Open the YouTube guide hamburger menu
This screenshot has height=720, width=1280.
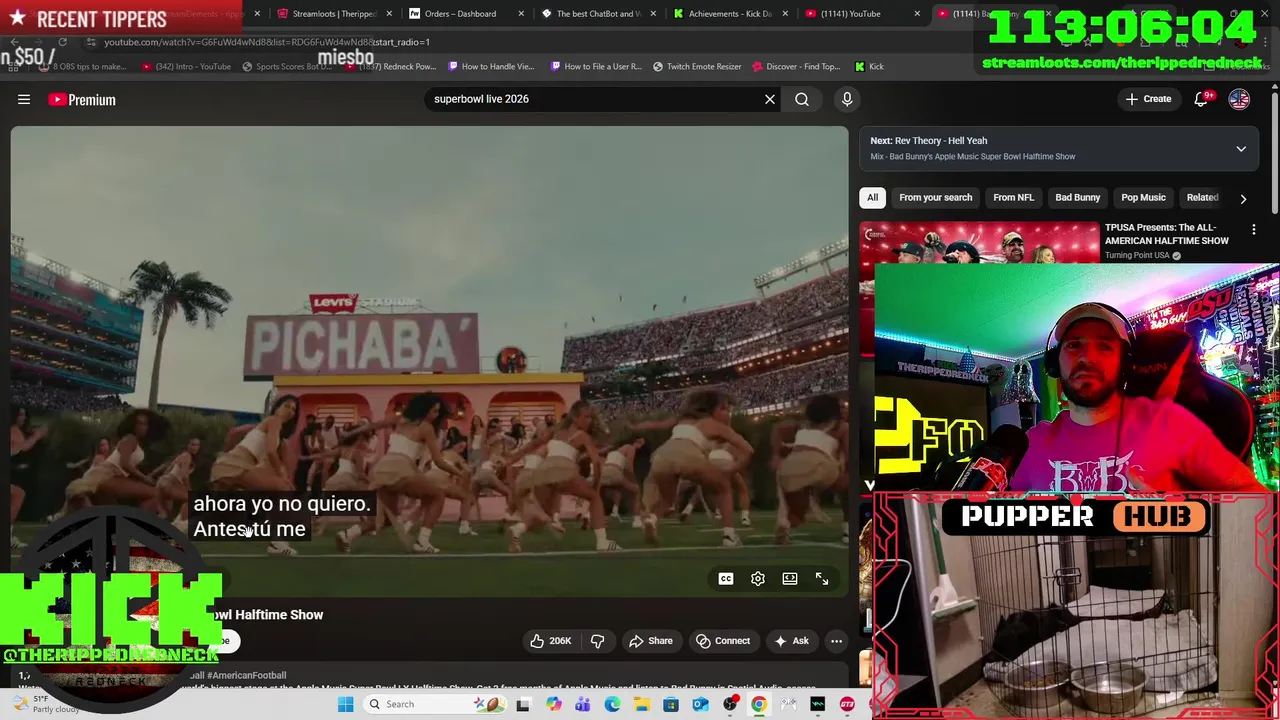click(24, 99)
